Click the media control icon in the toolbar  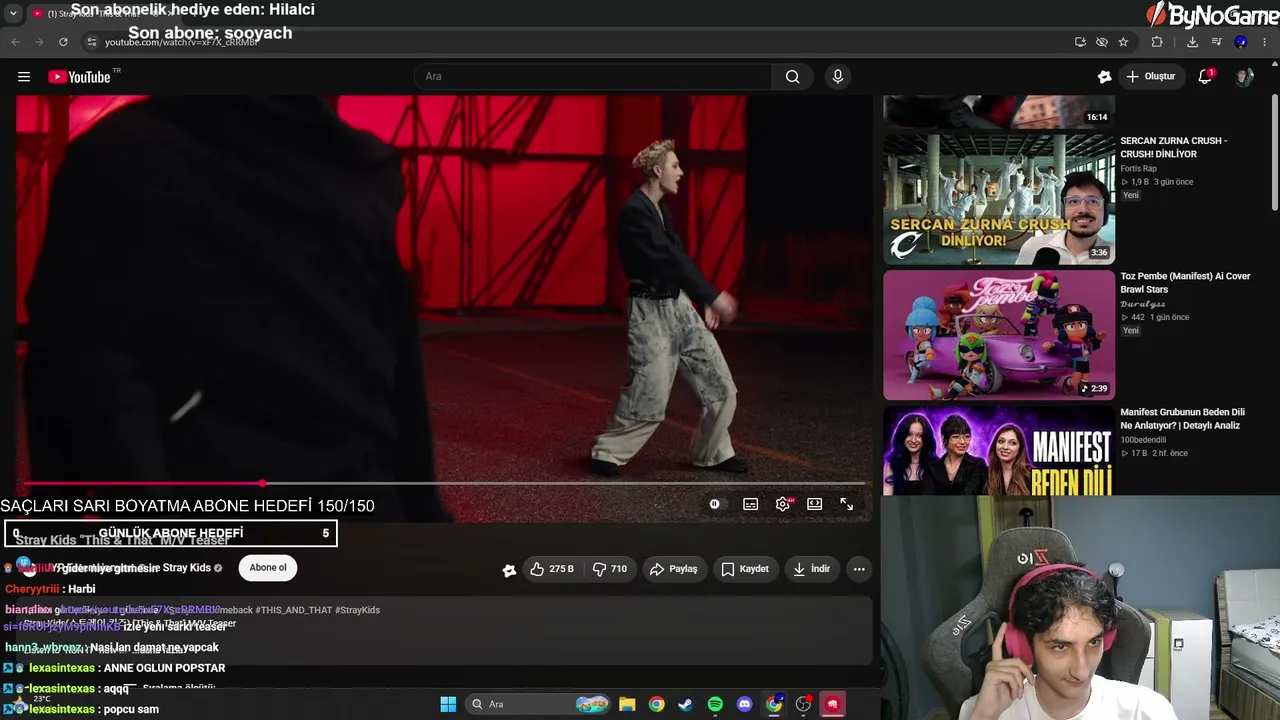pos(1216,42)
